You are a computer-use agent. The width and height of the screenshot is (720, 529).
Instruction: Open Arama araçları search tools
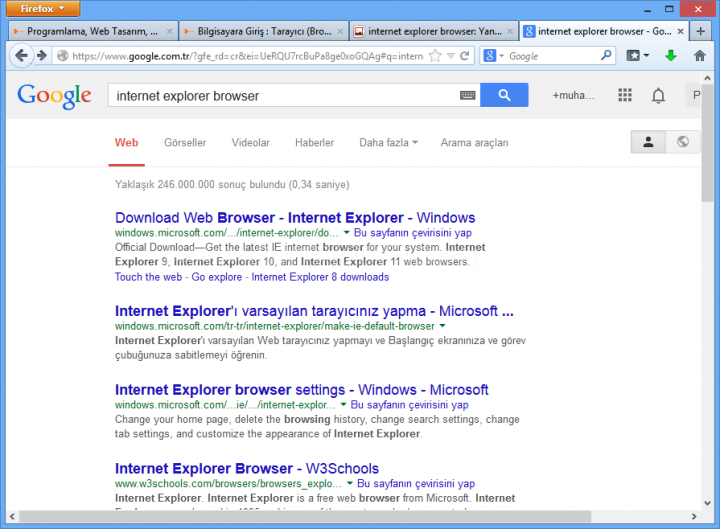(x=474, y=143)
